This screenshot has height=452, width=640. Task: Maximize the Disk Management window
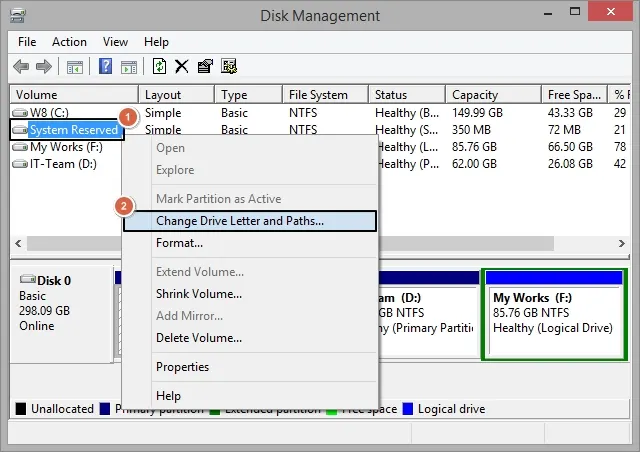(575, 12)
